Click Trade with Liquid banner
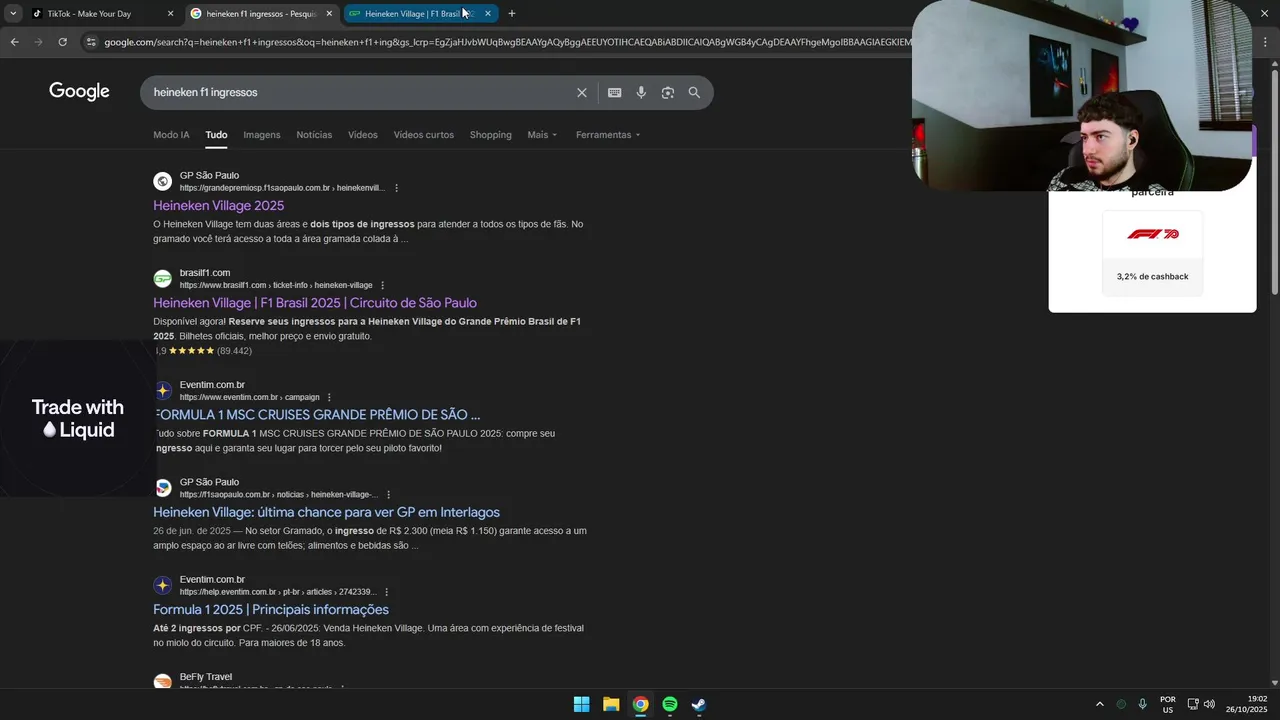 (78, 418)
